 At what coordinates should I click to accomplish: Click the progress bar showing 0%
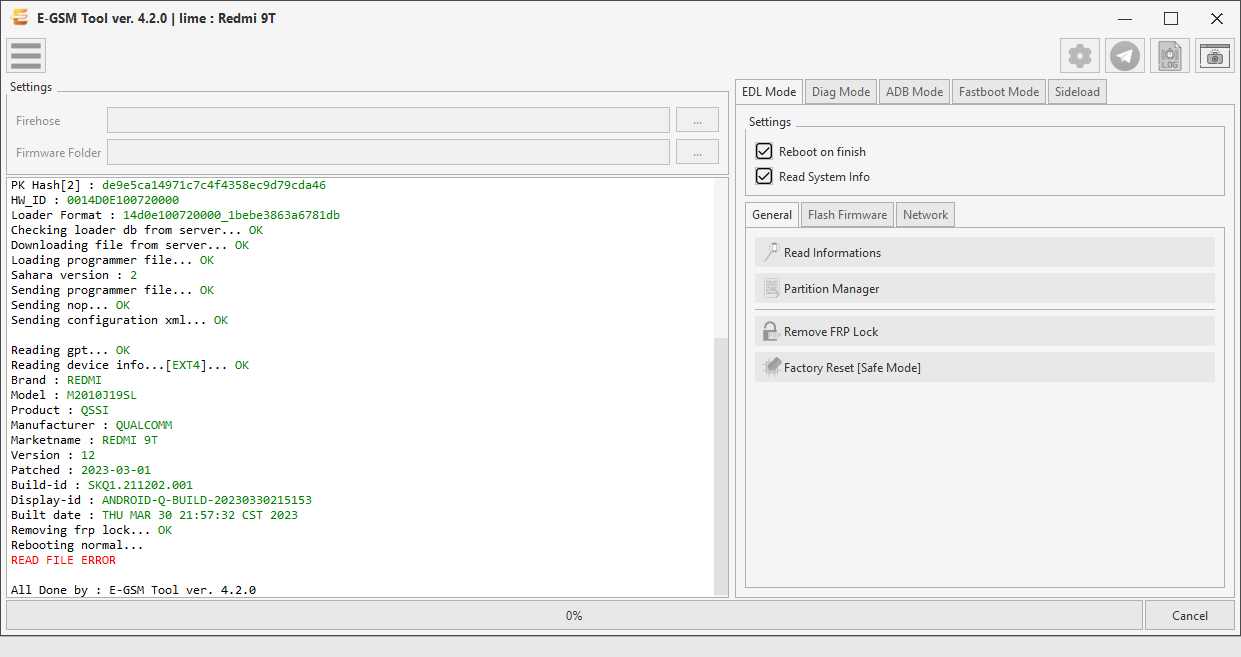(574, 615)
